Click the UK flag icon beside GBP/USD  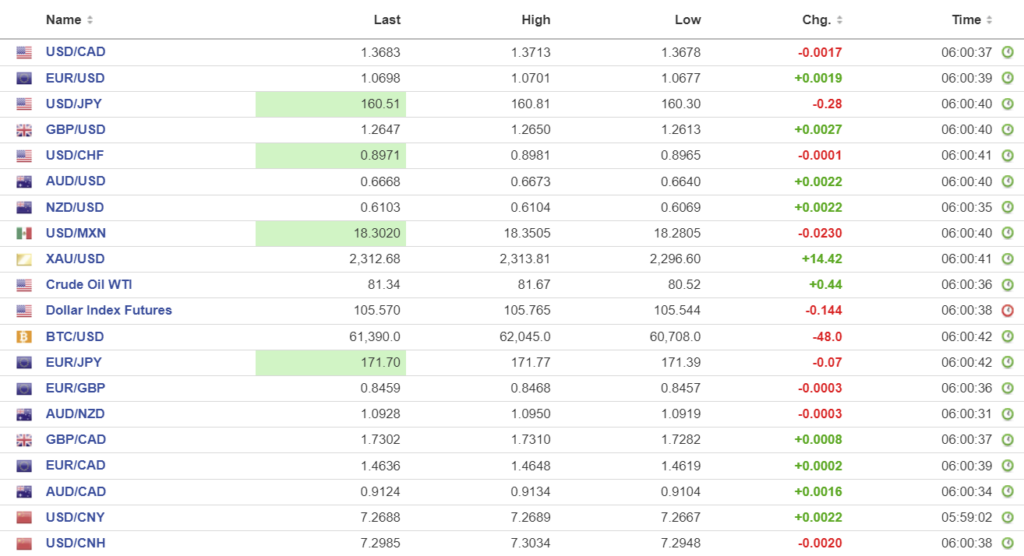(x=24, y=130)
